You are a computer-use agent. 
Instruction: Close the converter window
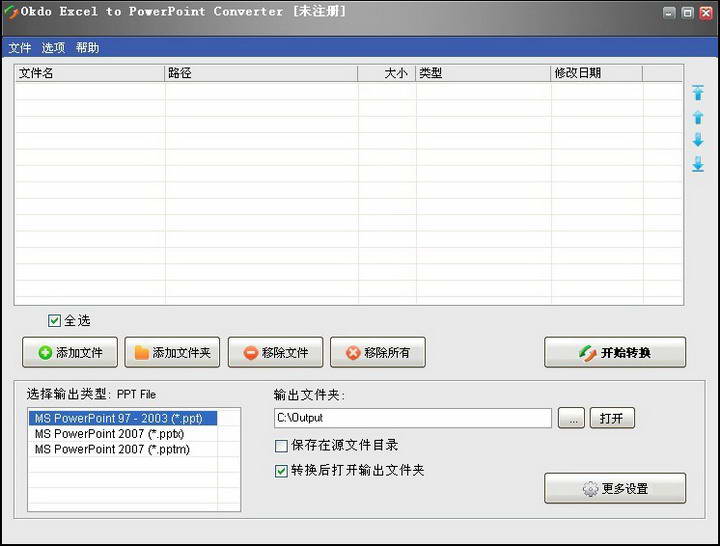pyautogui.click(x=706, y=13)
